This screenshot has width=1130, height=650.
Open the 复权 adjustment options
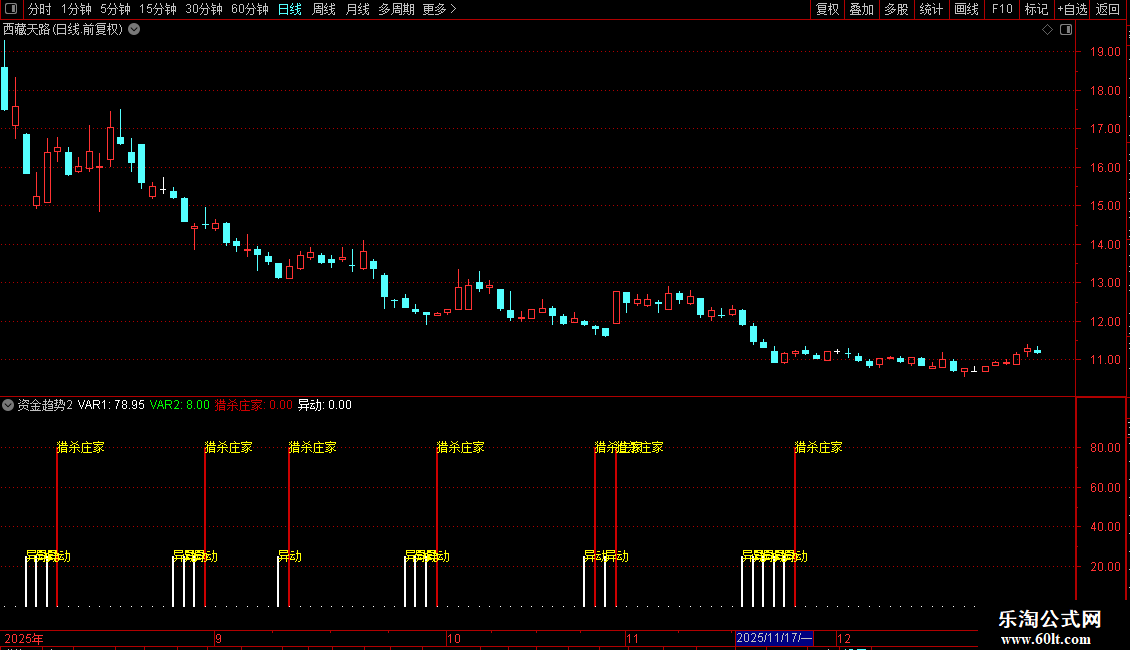click(827, 9)
